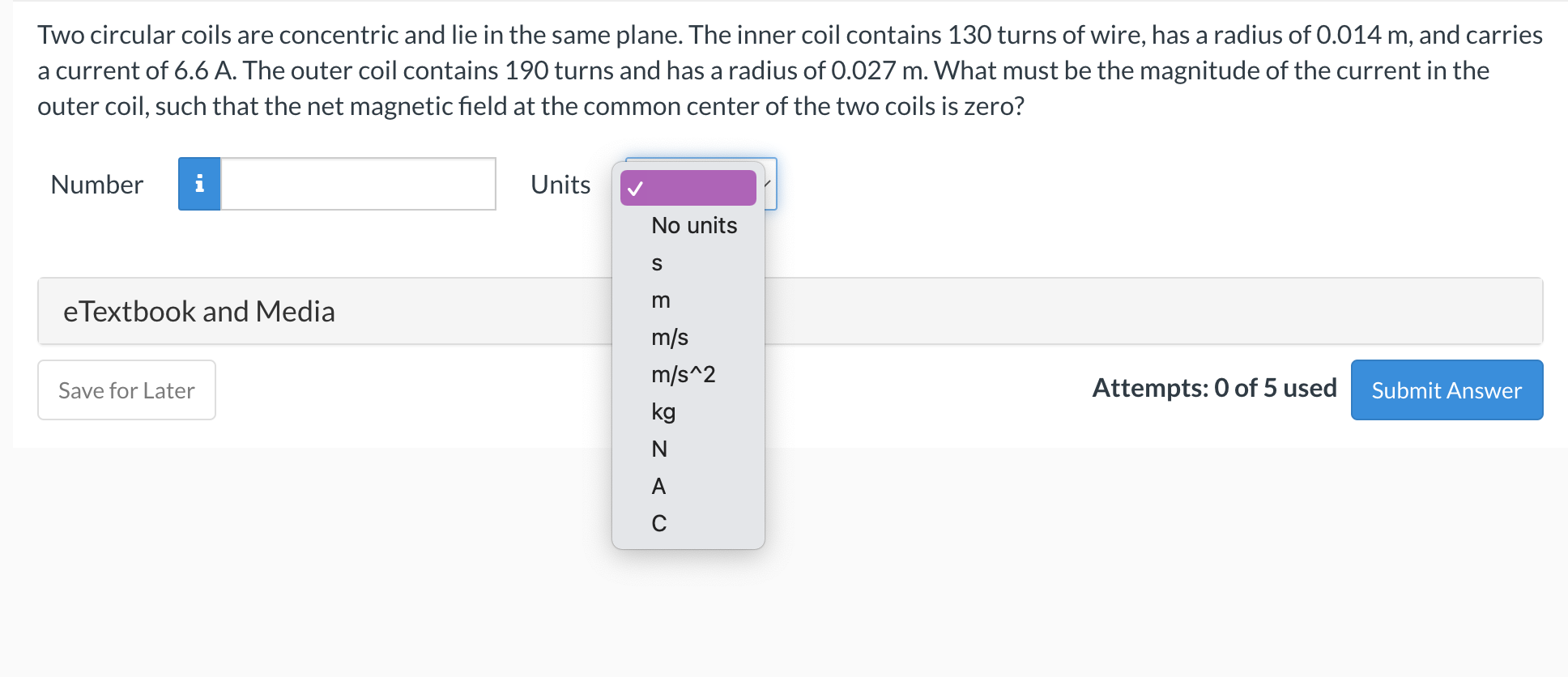Open the Units dropdown chevron
The height and width of the screenshot is (677, 1568).
767,185
